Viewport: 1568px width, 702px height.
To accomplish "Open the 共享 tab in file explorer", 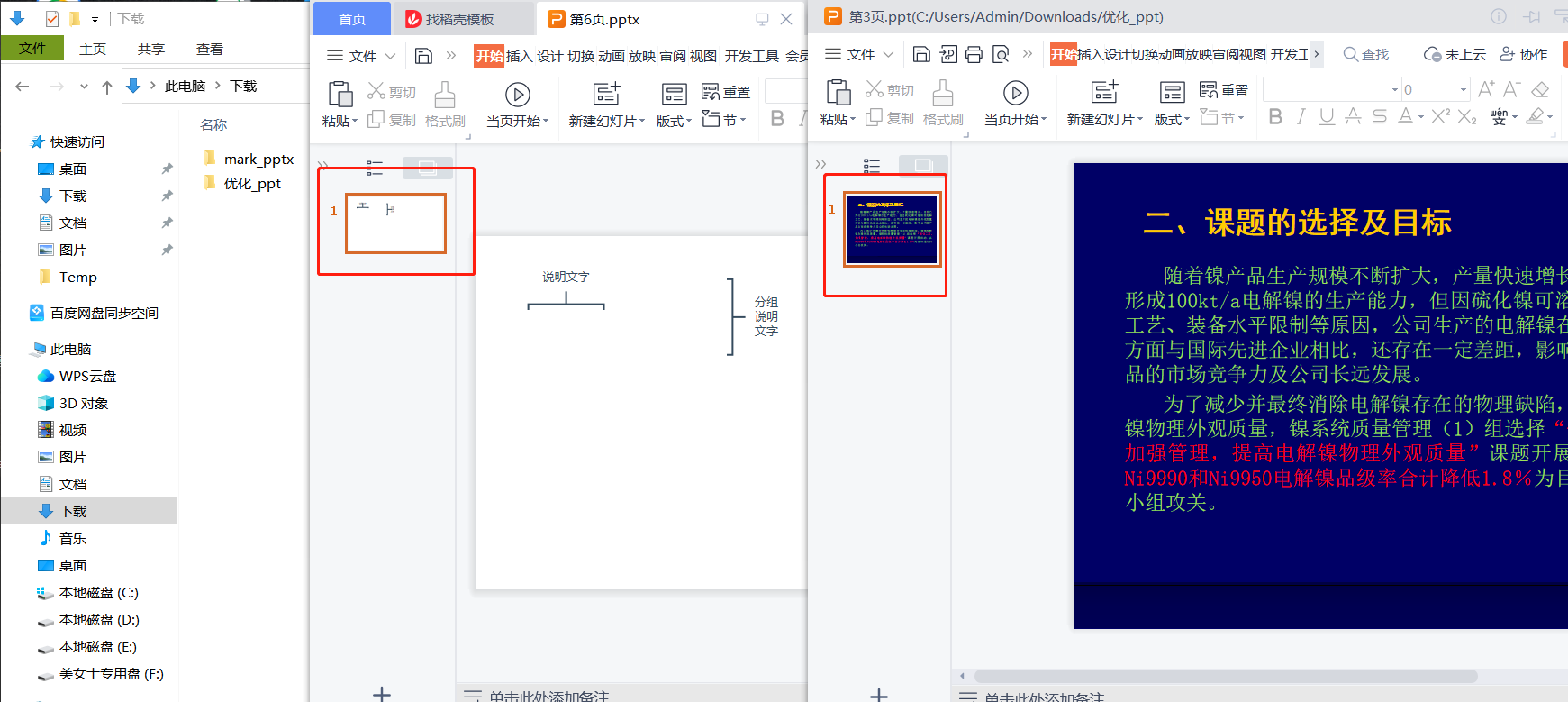I will click(x=151, y=49).
